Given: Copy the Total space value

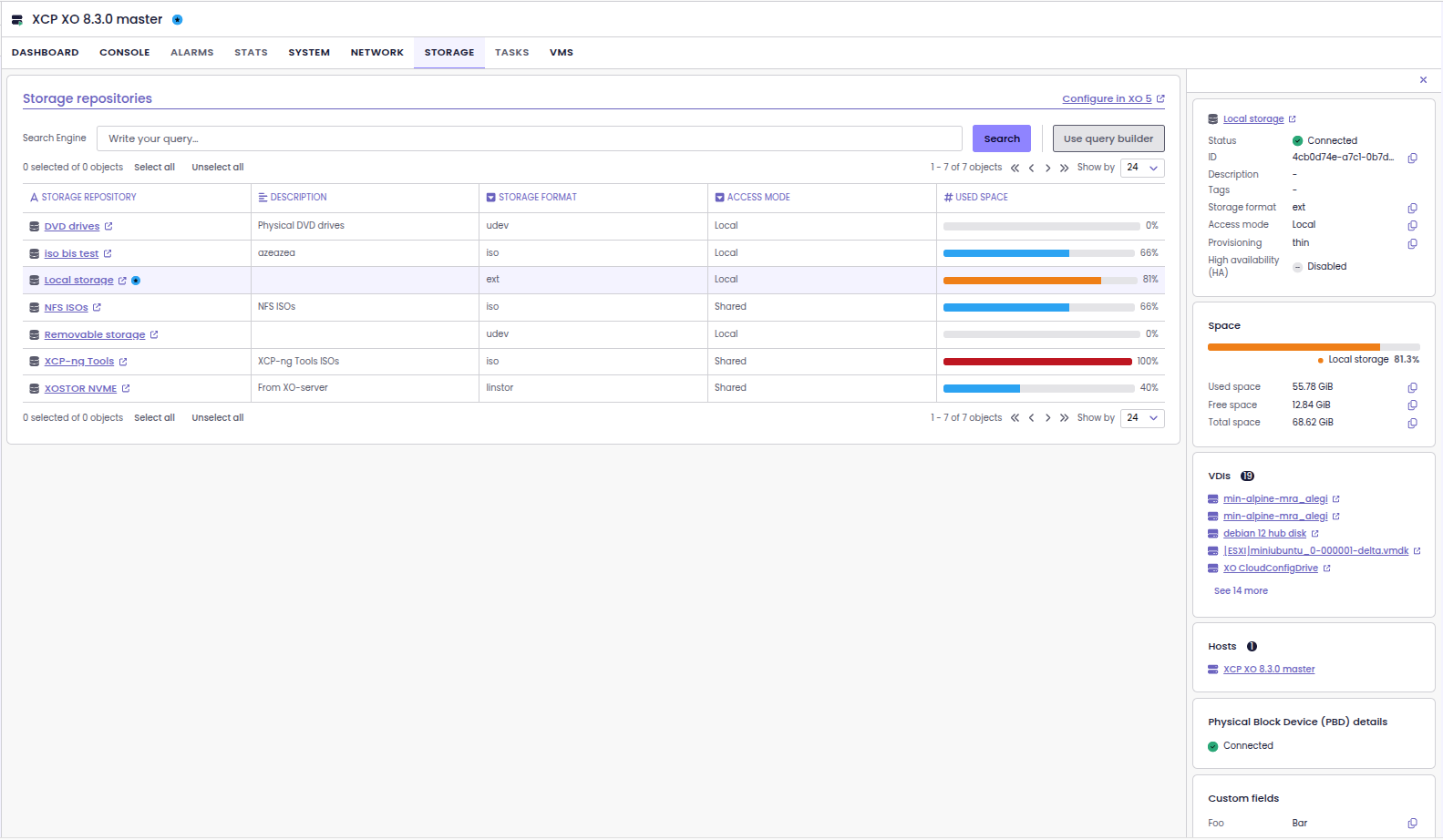Looking at the screenshot, I should (1412, 423).
